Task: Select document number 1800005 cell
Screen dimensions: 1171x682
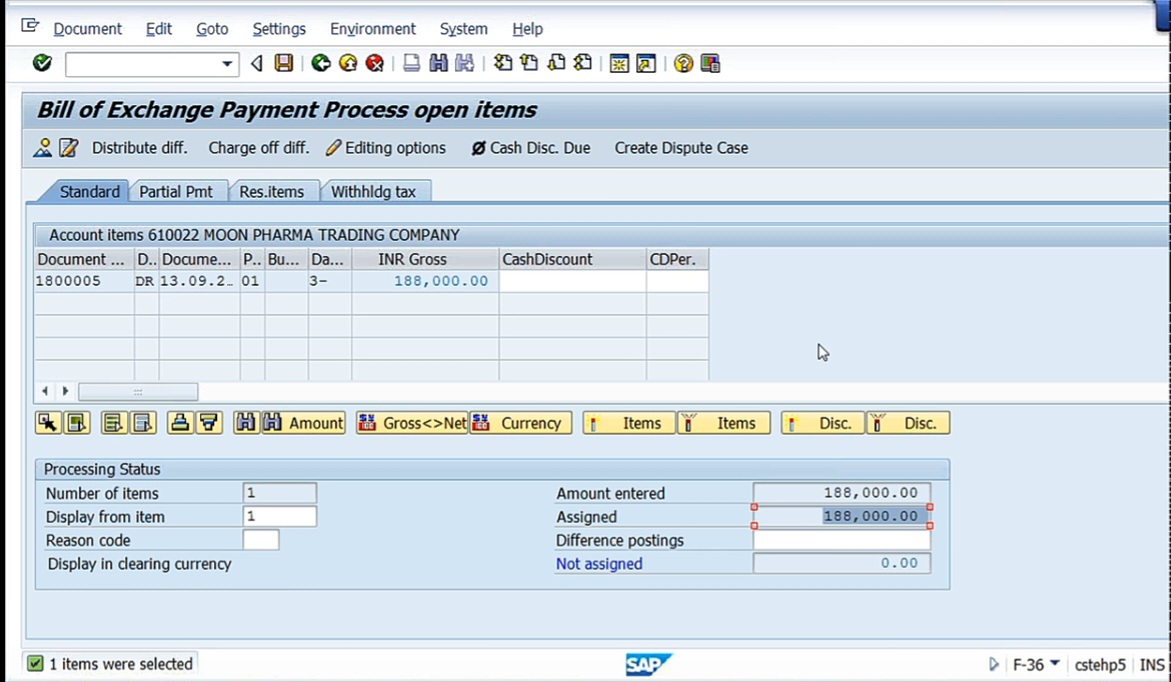Action: [x=84, y=281]
